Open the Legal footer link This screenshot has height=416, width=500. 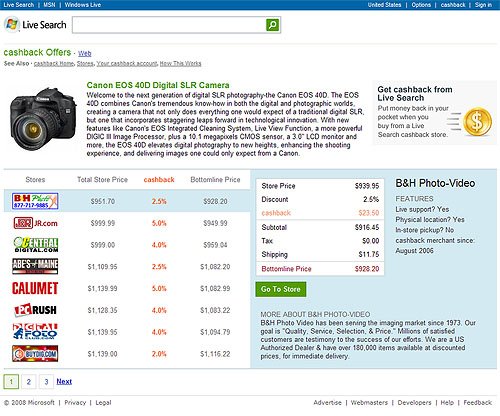(103, 402)
